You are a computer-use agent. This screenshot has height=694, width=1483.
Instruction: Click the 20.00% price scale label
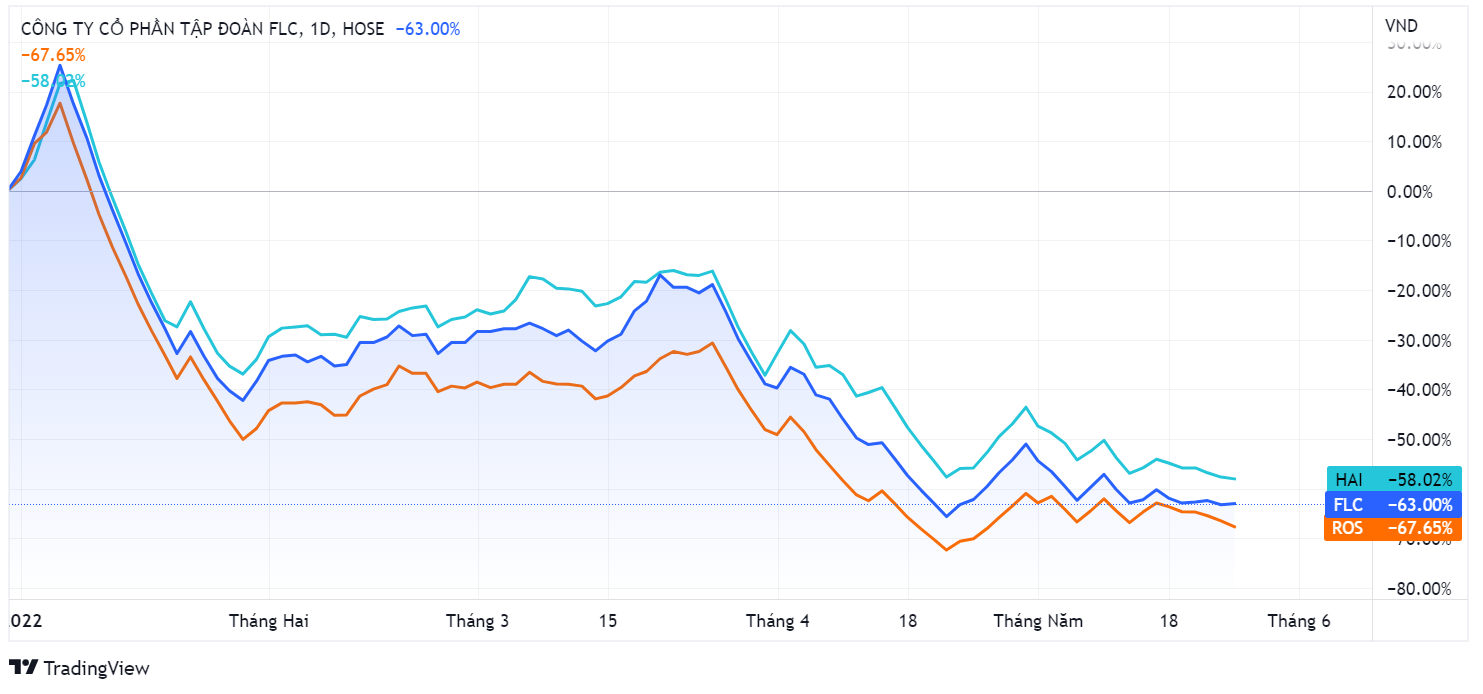click(x=1414, y=92)
